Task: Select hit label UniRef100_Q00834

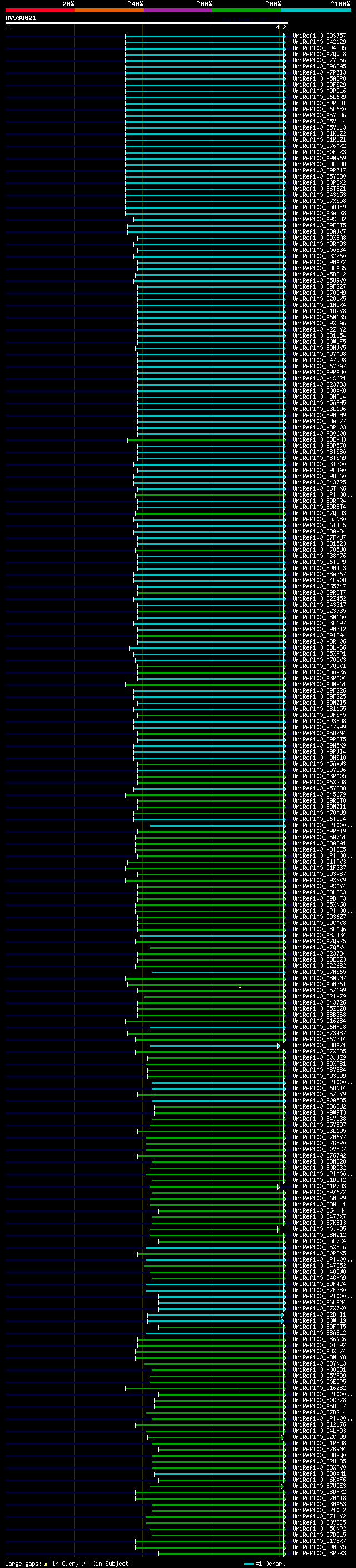Action: click(x=319, y=250)
